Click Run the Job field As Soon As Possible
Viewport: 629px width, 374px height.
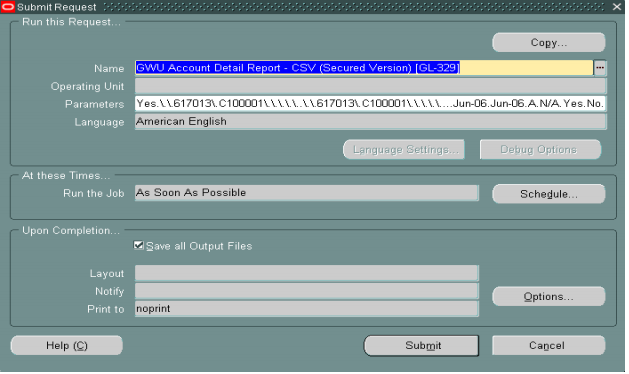tap(308, 193)
